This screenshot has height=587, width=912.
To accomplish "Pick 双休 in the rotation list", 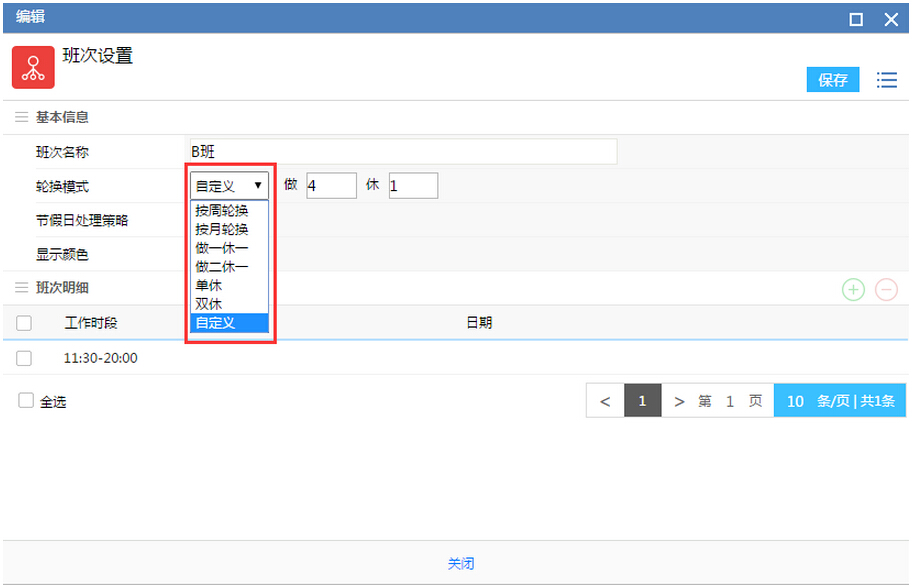I will (x=209, y=304).
